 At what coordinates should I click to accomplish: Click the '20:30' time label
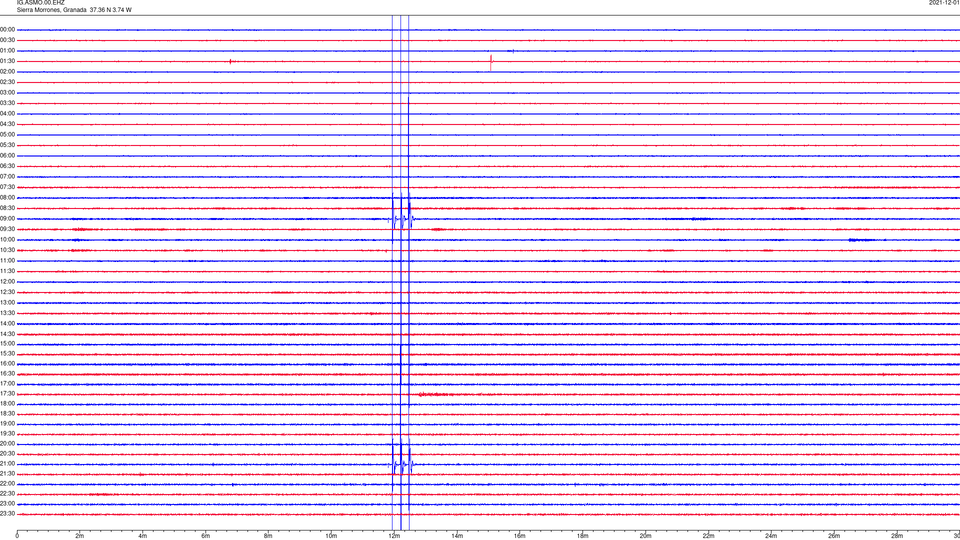pos(7,454)
